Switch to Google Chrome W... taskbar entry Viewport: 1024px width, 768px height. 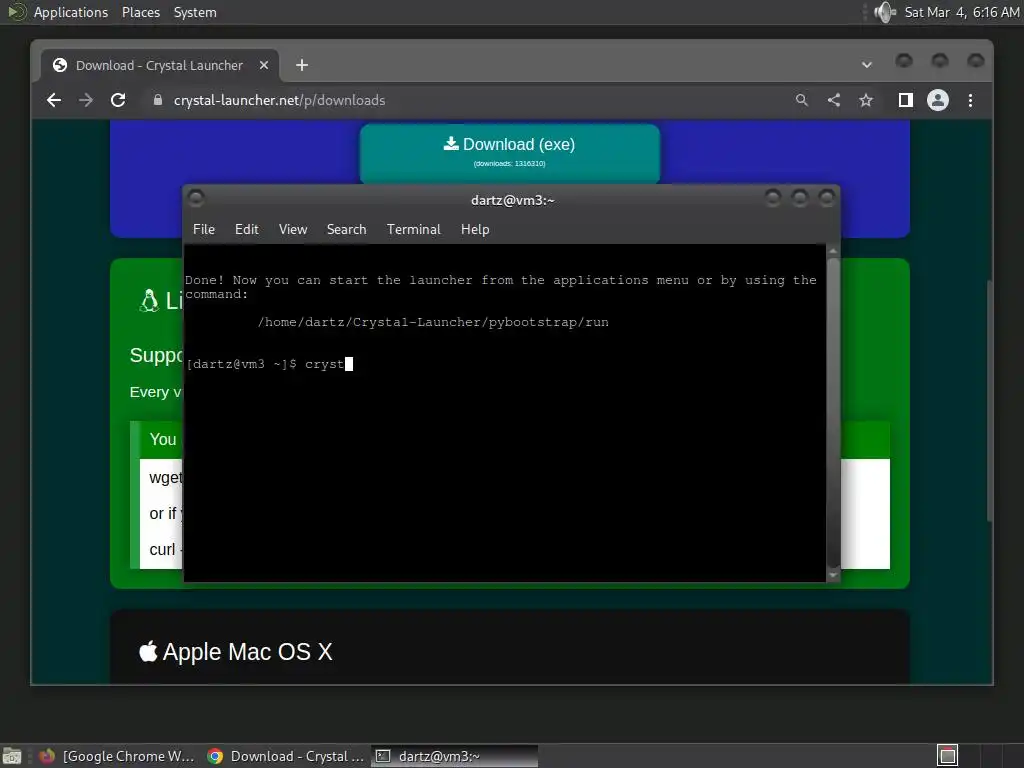click(116, 756)
